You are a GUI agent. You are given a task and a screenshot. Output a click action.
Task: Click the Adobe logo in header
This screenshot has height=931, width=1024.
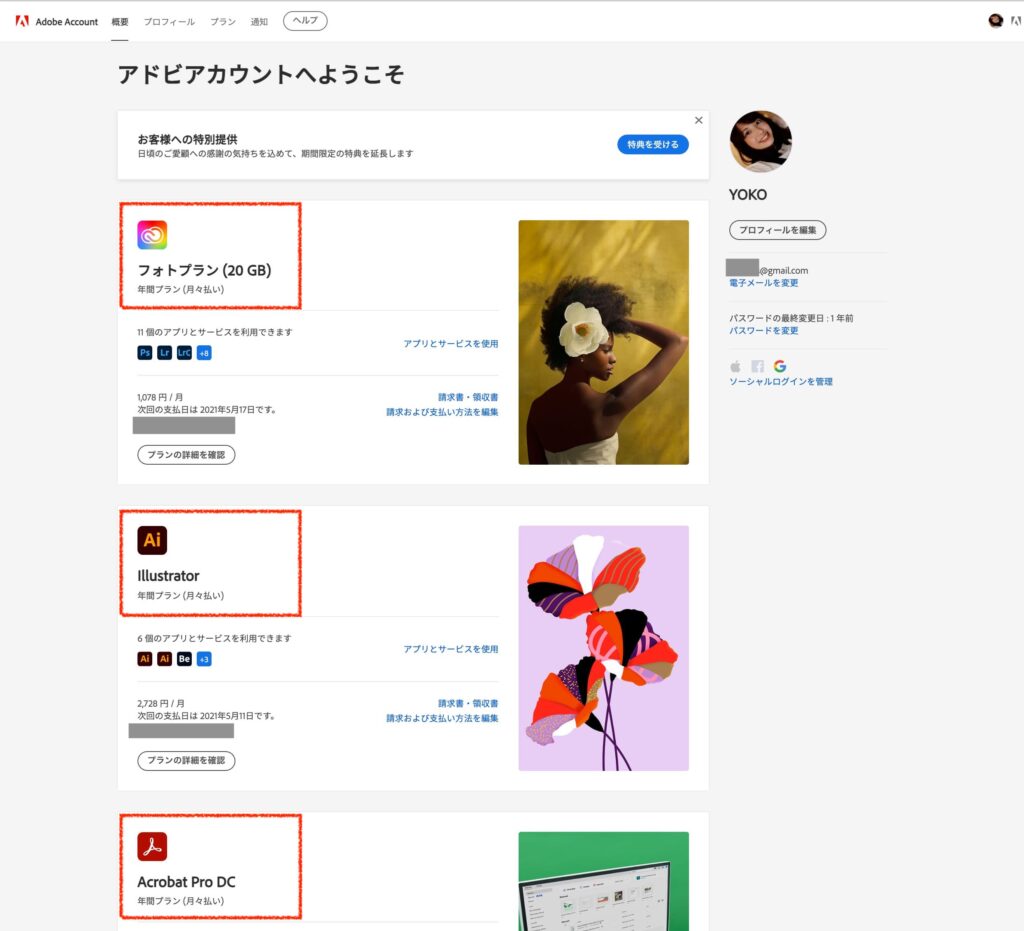coord(22,21)
